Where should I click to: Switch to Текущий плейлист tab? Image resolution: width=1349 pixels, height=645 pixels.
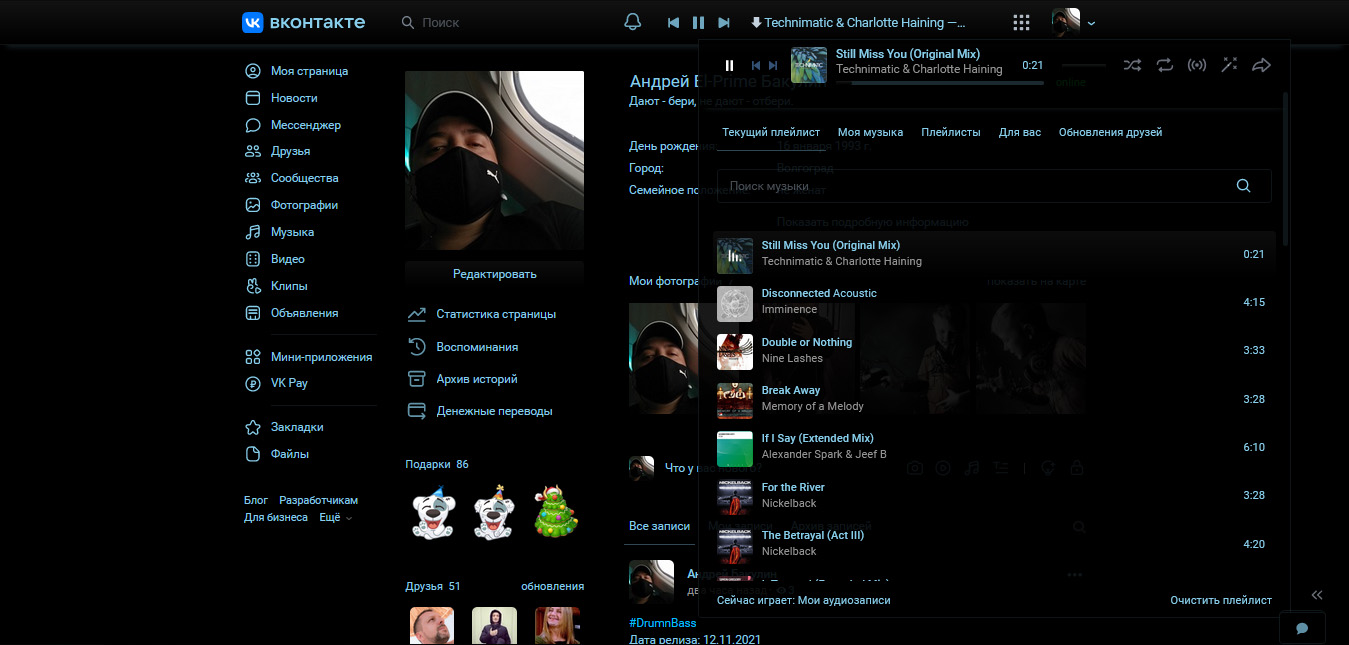771,132
